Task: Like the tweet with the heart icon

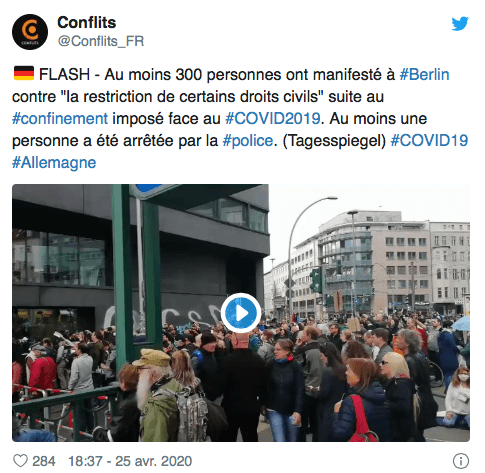Action: [20, 461]
